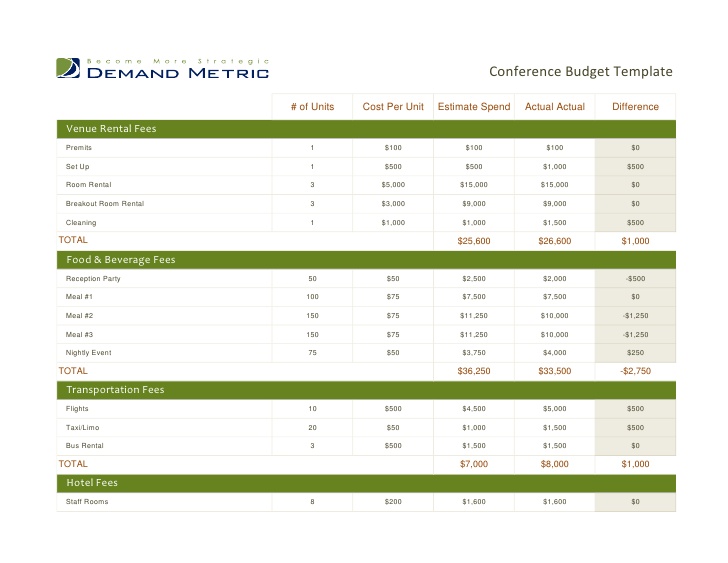The width and height of the screenshot is (728, 563).
Task: Select the $25,600 venue estimate total
Action: point(474,241)
